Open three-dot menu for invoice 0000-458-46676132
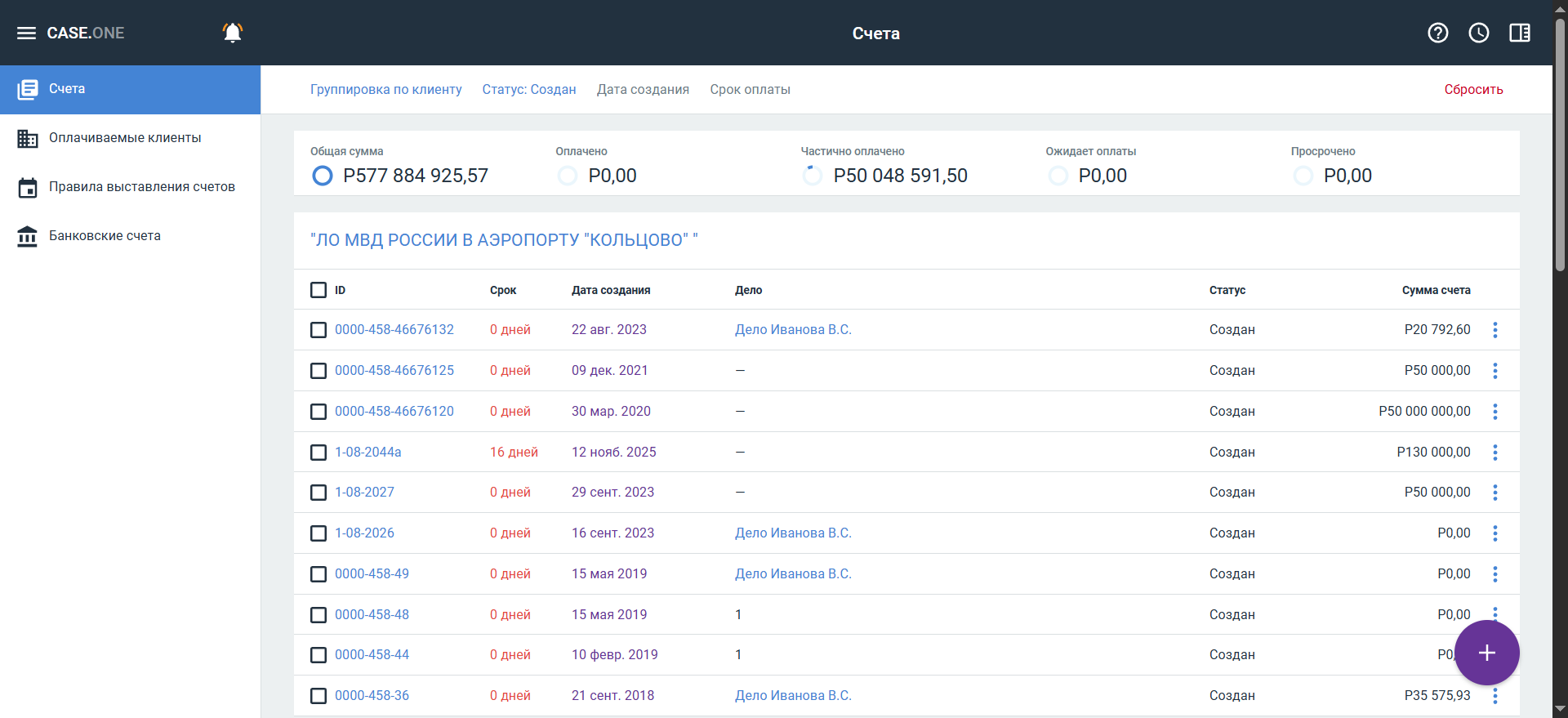Screen dimensions: 1568x718 point(1494,330)
